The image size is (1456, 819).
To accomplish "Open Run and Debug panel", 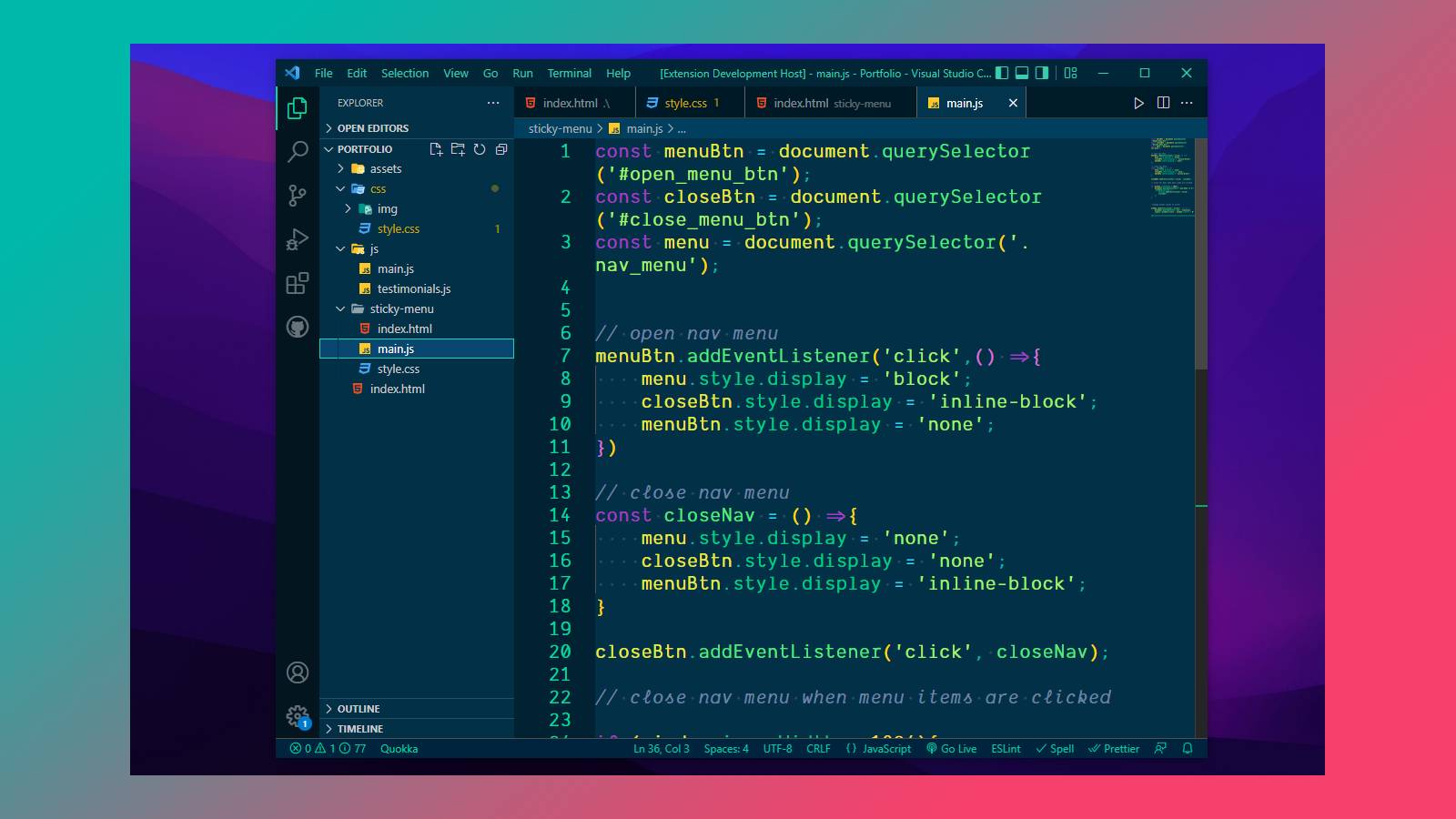I will click(x=297, y=239).
